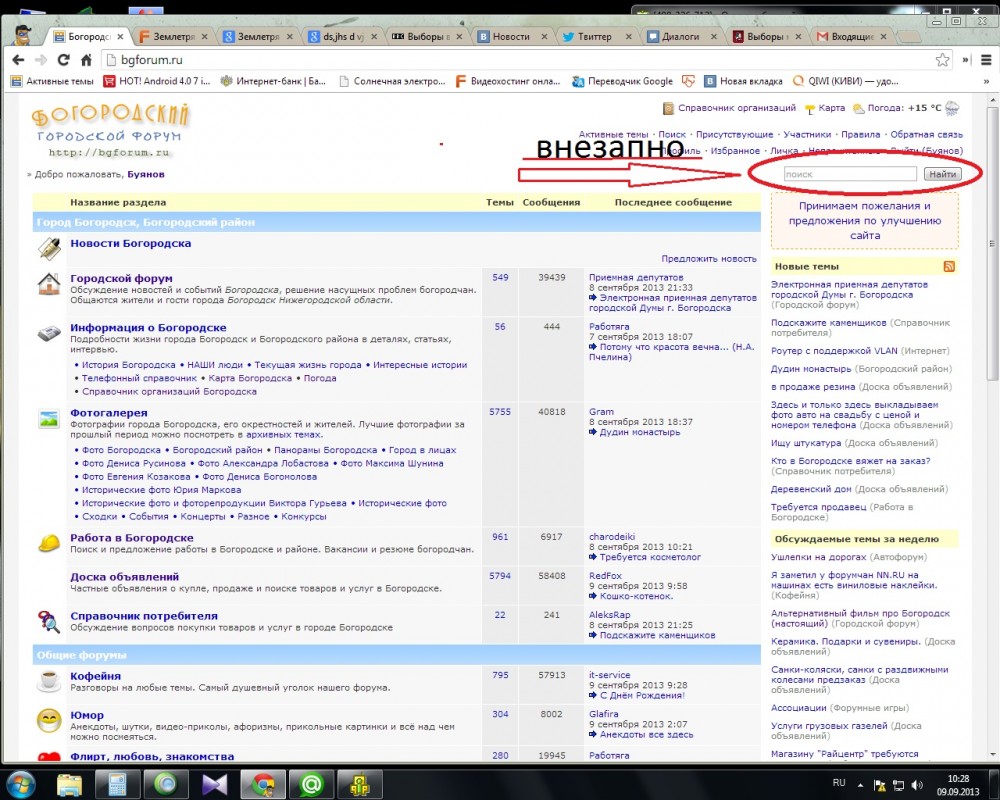Screen dimensions: 1000x800
Task: Open the Windows Start menu
Action: tap(22, 782)
